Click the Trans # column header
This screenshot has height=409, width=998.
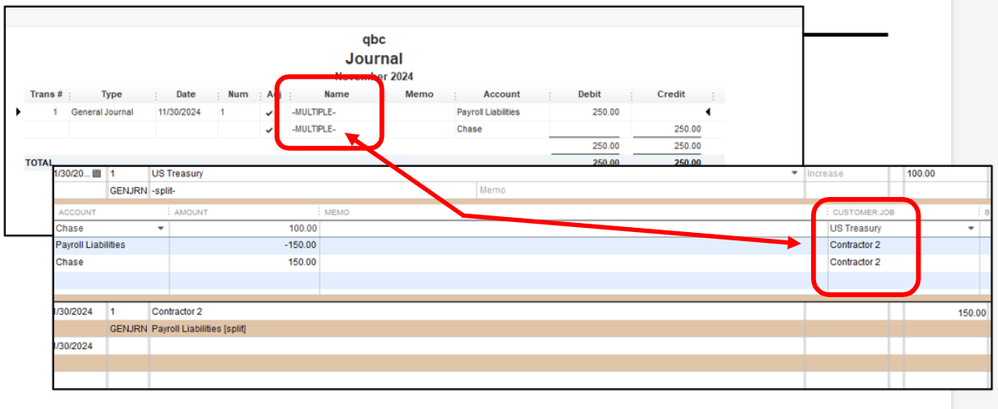tap(46, 94)
